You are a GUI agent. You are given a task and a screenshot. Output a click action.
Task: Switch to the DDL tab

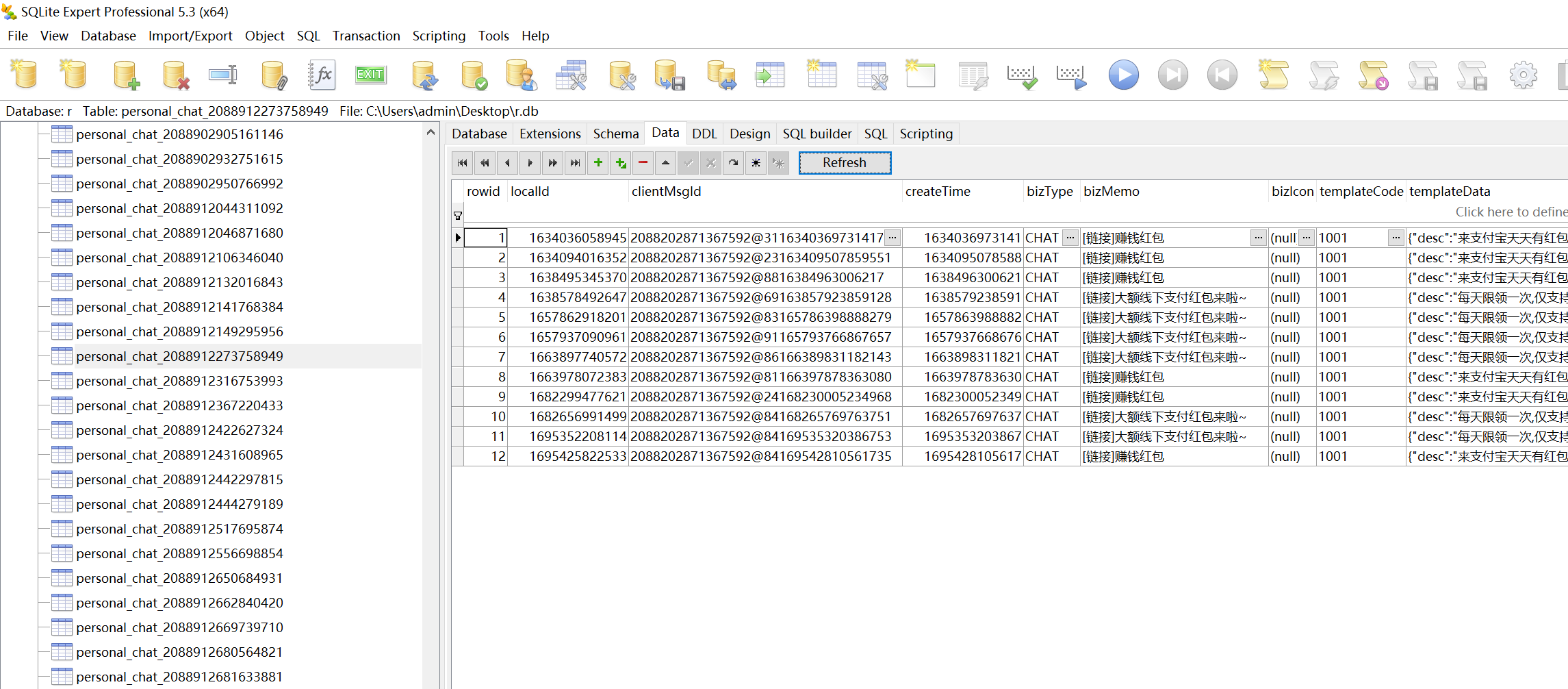[x=704, y=134]
